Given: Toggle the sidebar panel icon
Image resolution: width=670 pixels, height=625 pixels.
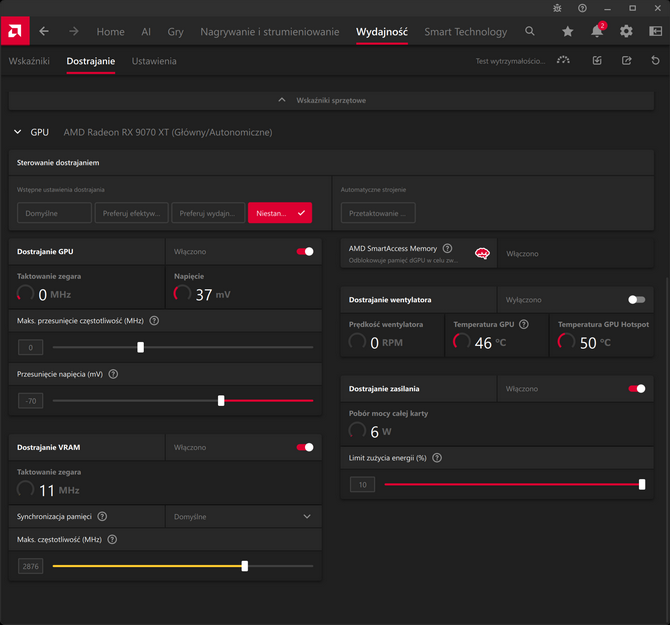Looking at the screenshot, I should (655, 31).
